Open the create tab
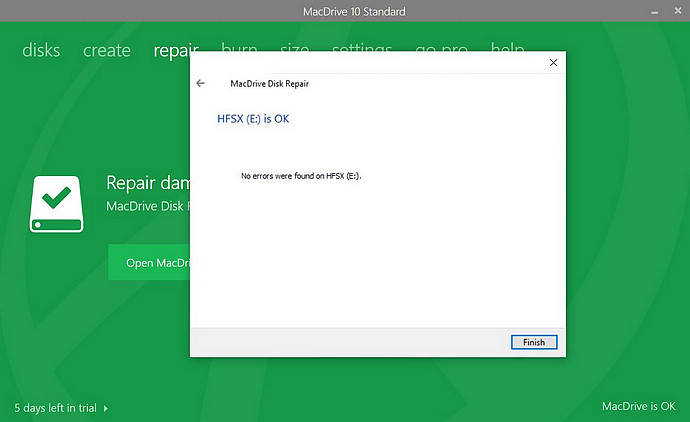The height and width of the screenshot is (422, 690). coord(106,50)
